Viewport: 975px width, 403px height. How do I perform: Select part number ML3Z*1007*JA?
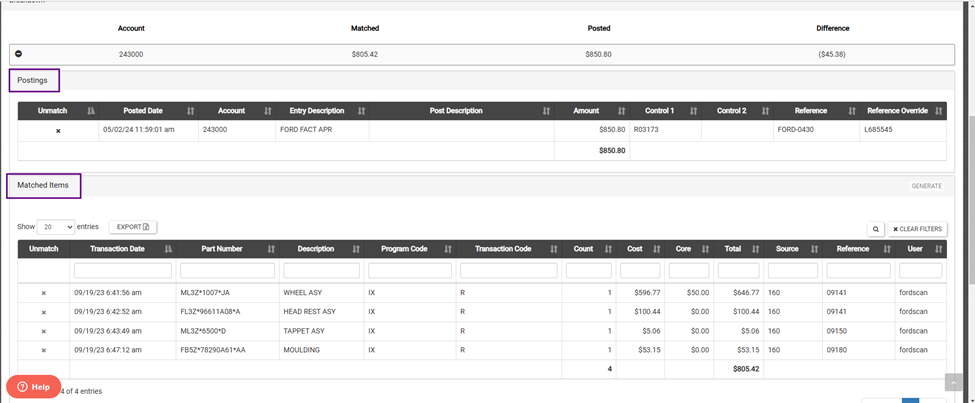coord(205,292)
